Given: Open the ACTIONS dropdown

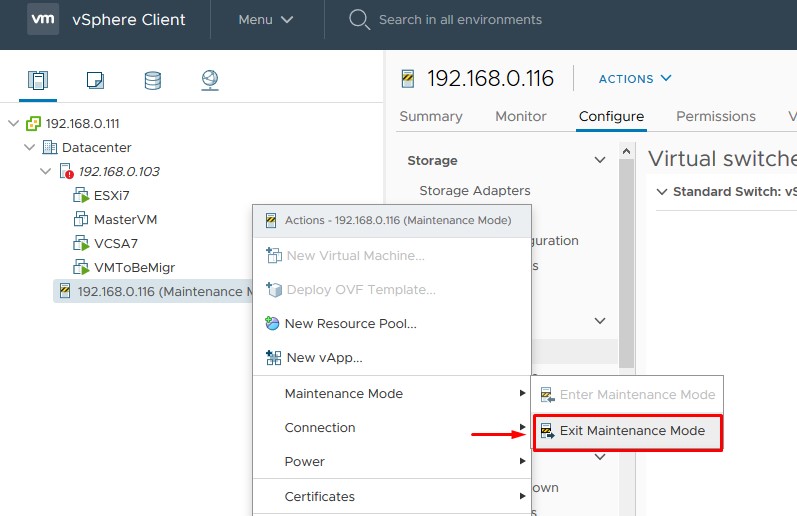Looking at the screenshot, I should pyautogui.click(x=635, y=79).
